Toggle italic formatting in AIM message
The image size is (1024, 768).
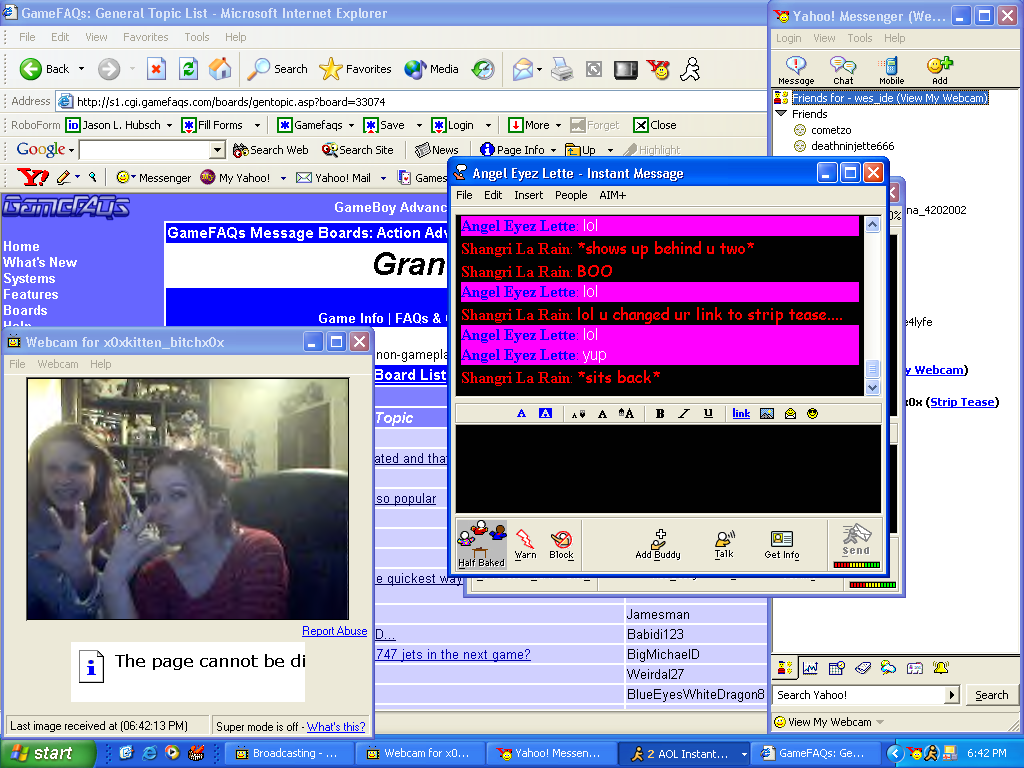[x=684, y=413]
